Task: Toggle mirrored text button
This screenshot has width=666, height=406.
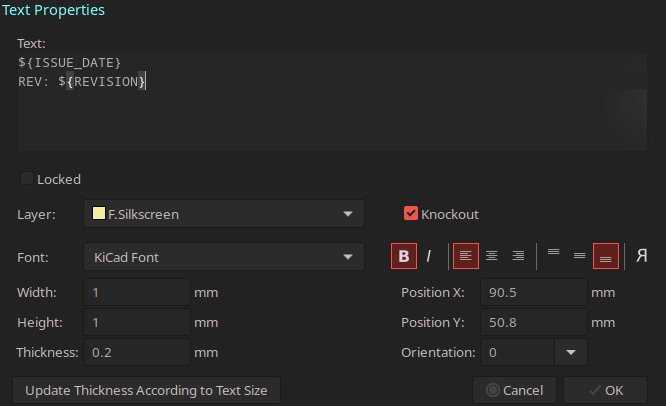Action: pyautogui.click(x=642, y=256)
